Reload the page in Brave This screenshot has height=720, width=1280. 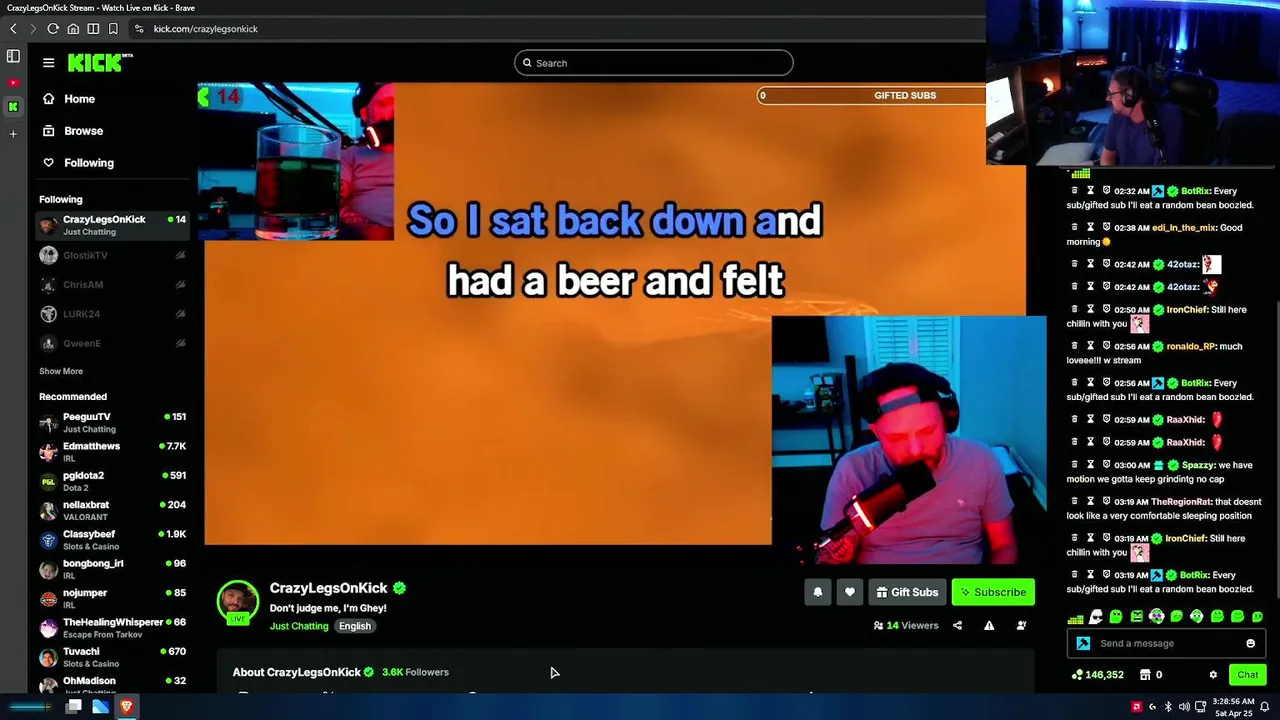pyautogui.click(x=53, y=29)
